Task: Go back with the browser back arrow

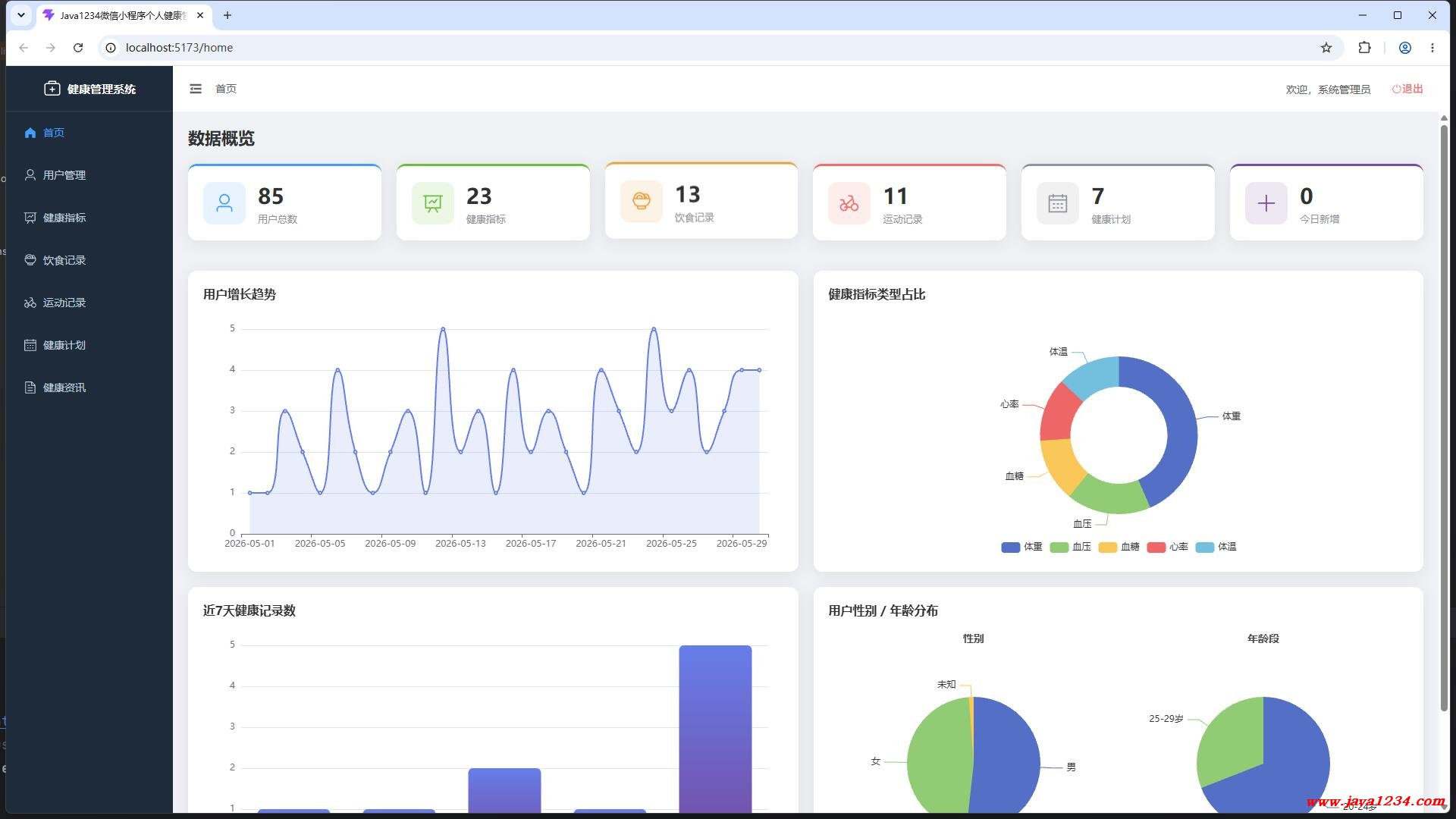Action: click(x=24, y=48)
